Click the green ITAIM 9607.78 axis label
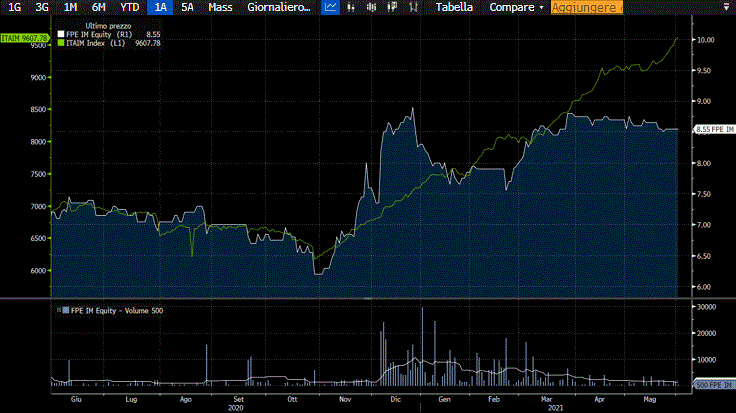The width and height of the screenshot is (736, 413). click(24, 38)
